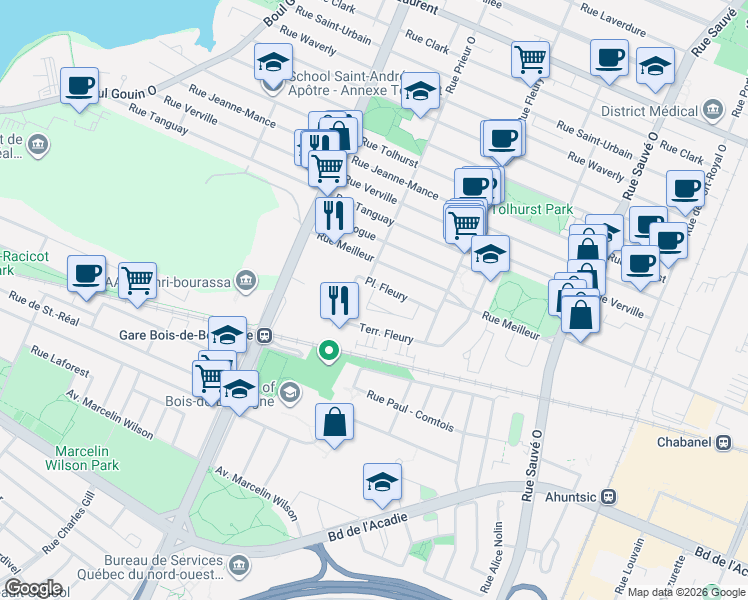748x600 pixels.
Task: Open the grocery cart marker left of Tolhurst Park
Action: coord(465,226)
